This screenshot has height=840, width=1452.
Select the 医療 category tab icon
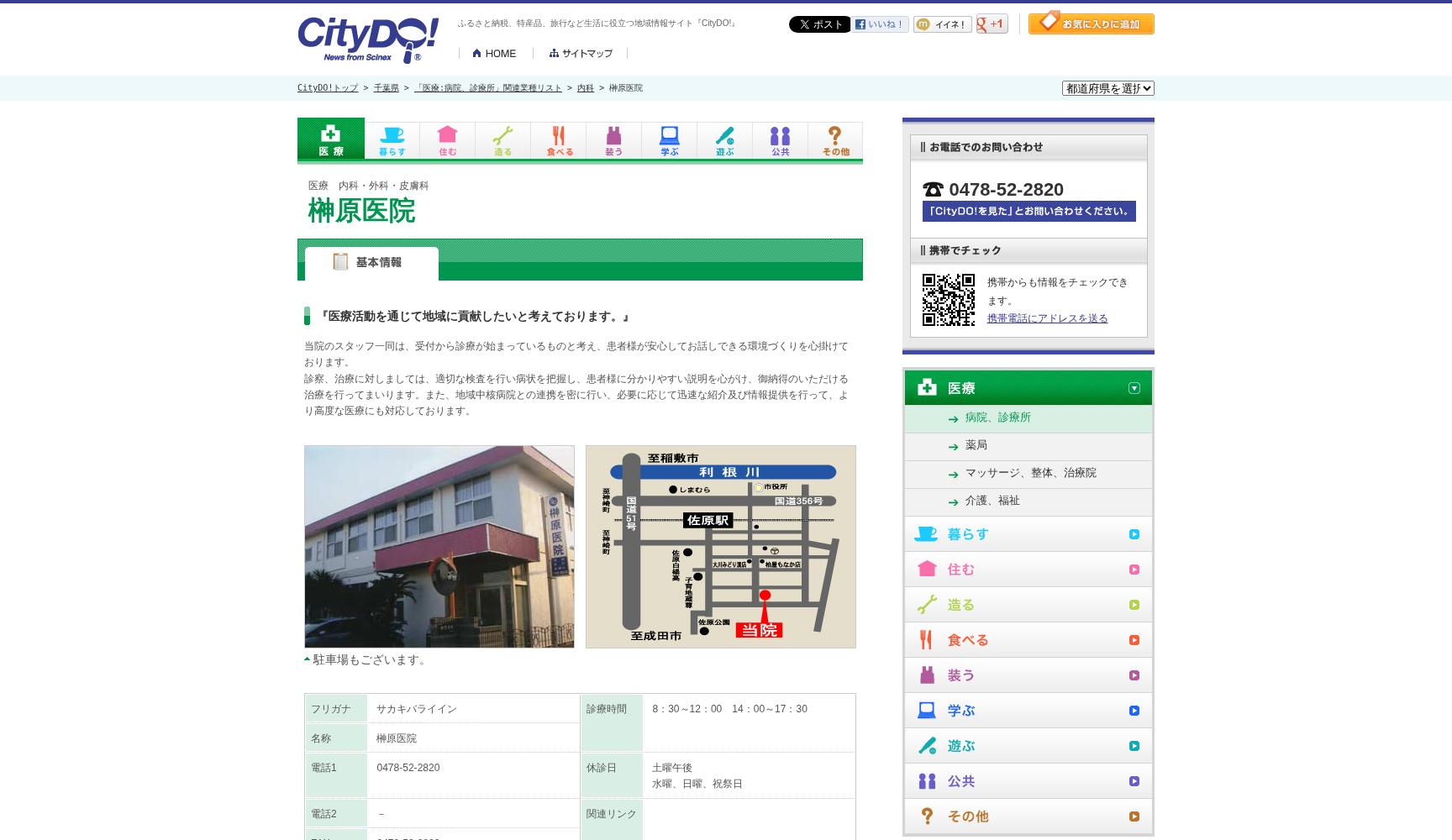coord(331,139)
